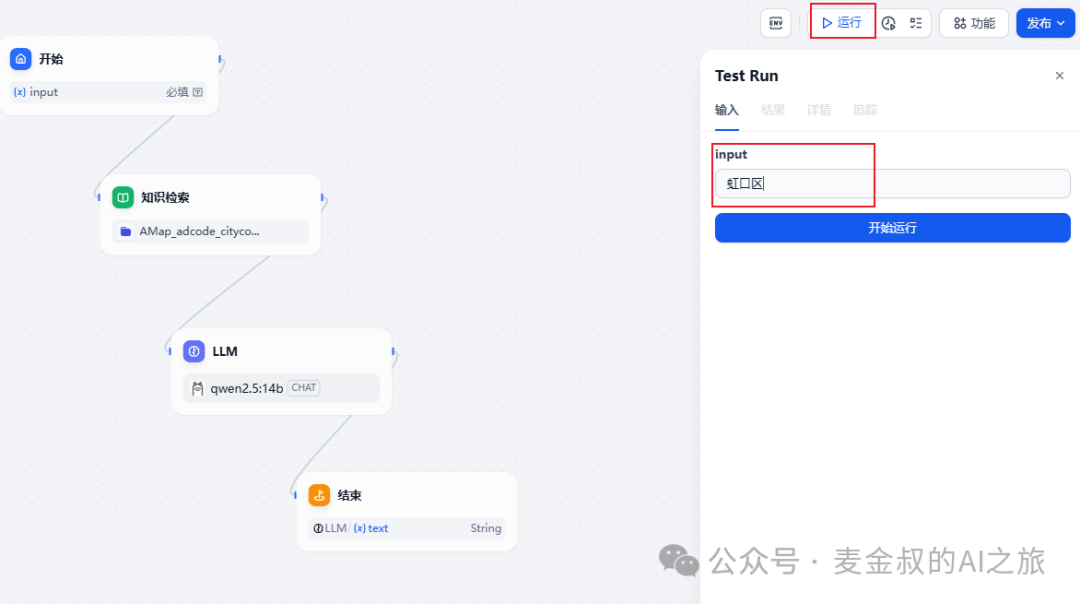Click the qwen2.5:14b model icon
The width and height of the screenshot is (1080, 604).
[x=198, y=388]
